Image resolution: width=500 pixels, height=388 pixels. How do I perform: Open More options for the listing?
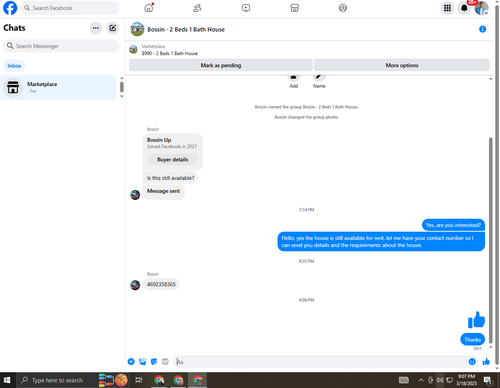click(402, 65)
